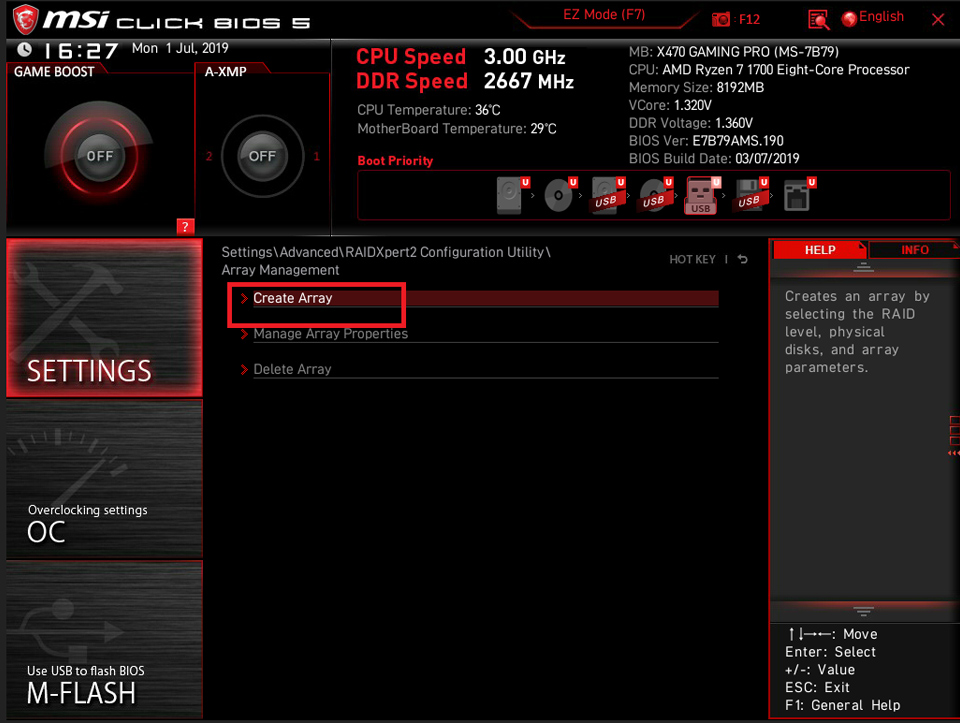Click the globe language icon
Screen dimensions: 960x723
click(x=849, y=19)
